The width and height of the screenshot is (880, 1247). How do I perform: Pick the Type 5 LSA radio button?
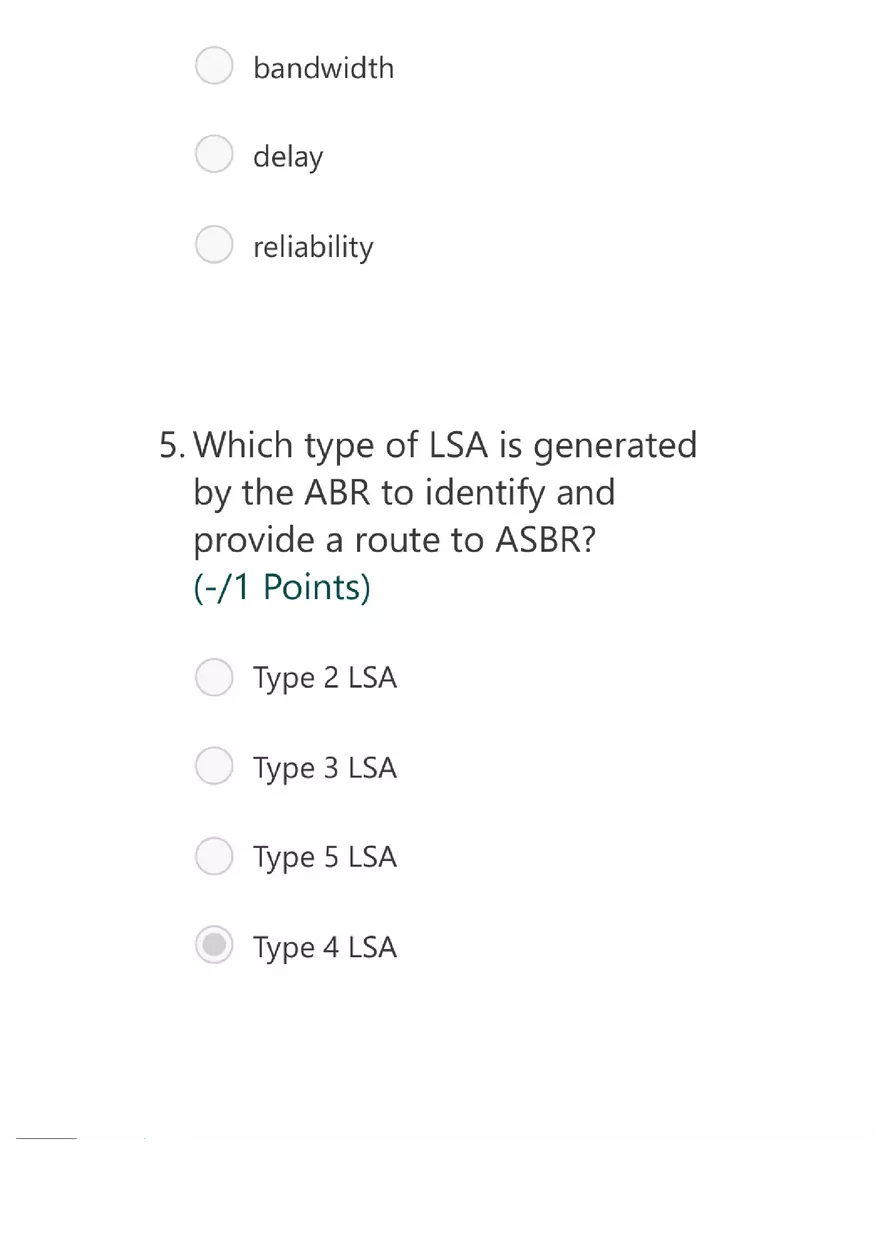click(x=214, y=856)
